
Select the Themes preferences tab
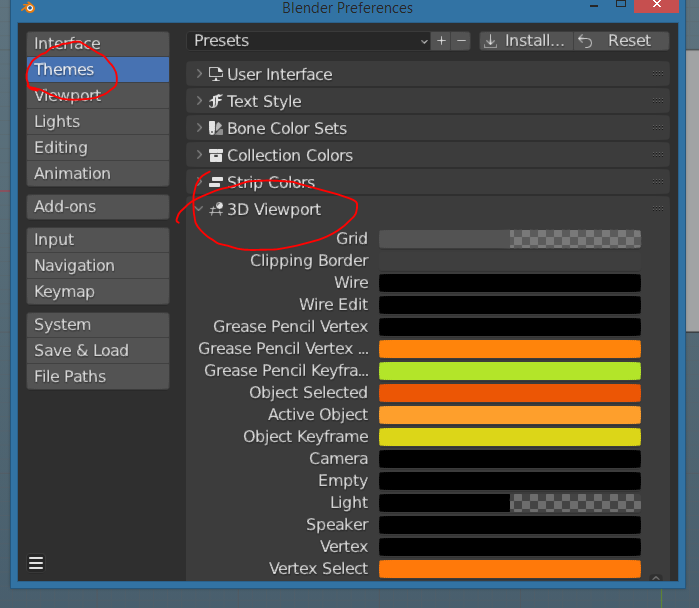tap(98, 70)
